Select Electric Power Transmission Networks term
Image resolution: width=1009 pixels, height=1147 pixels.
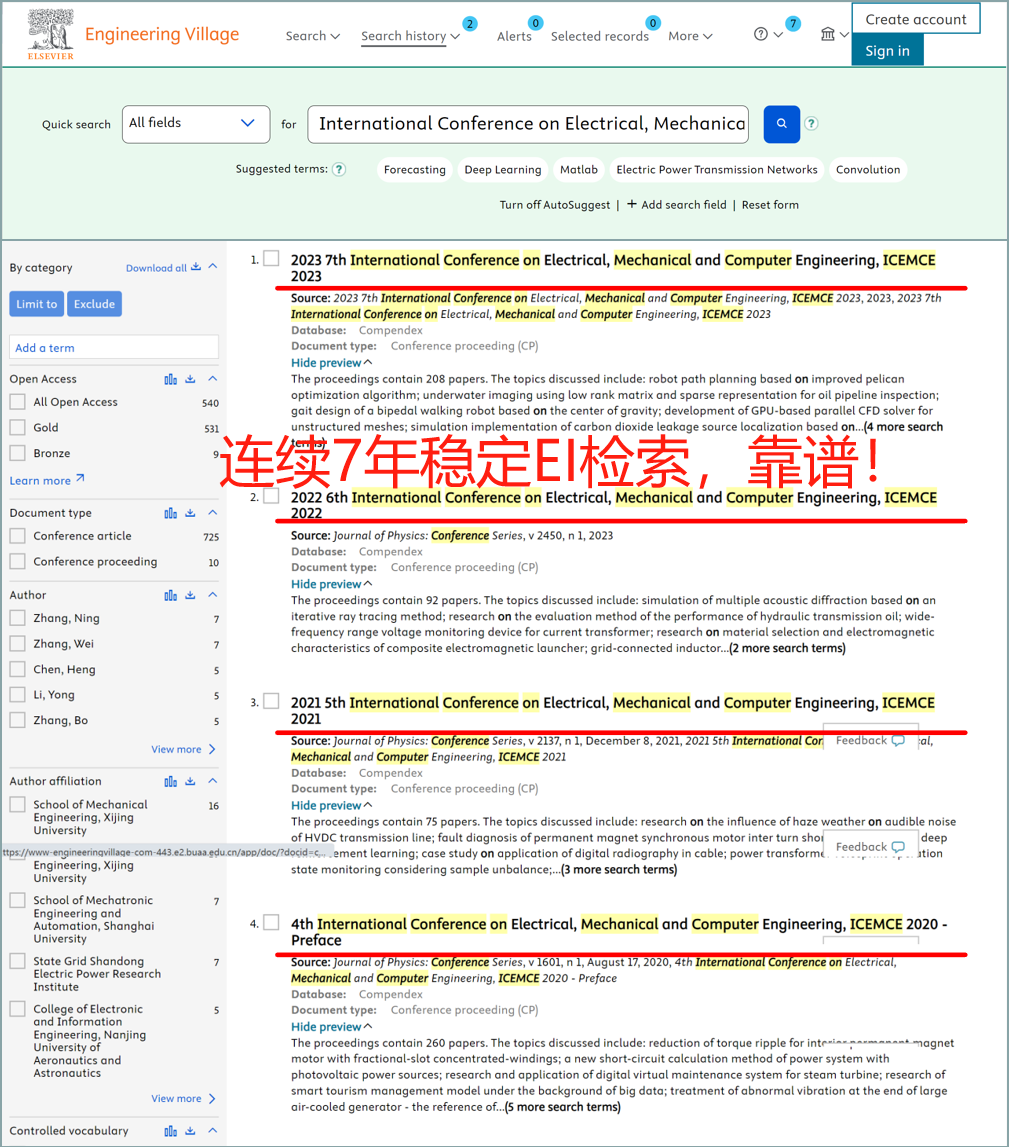click(x=717, y=170)
